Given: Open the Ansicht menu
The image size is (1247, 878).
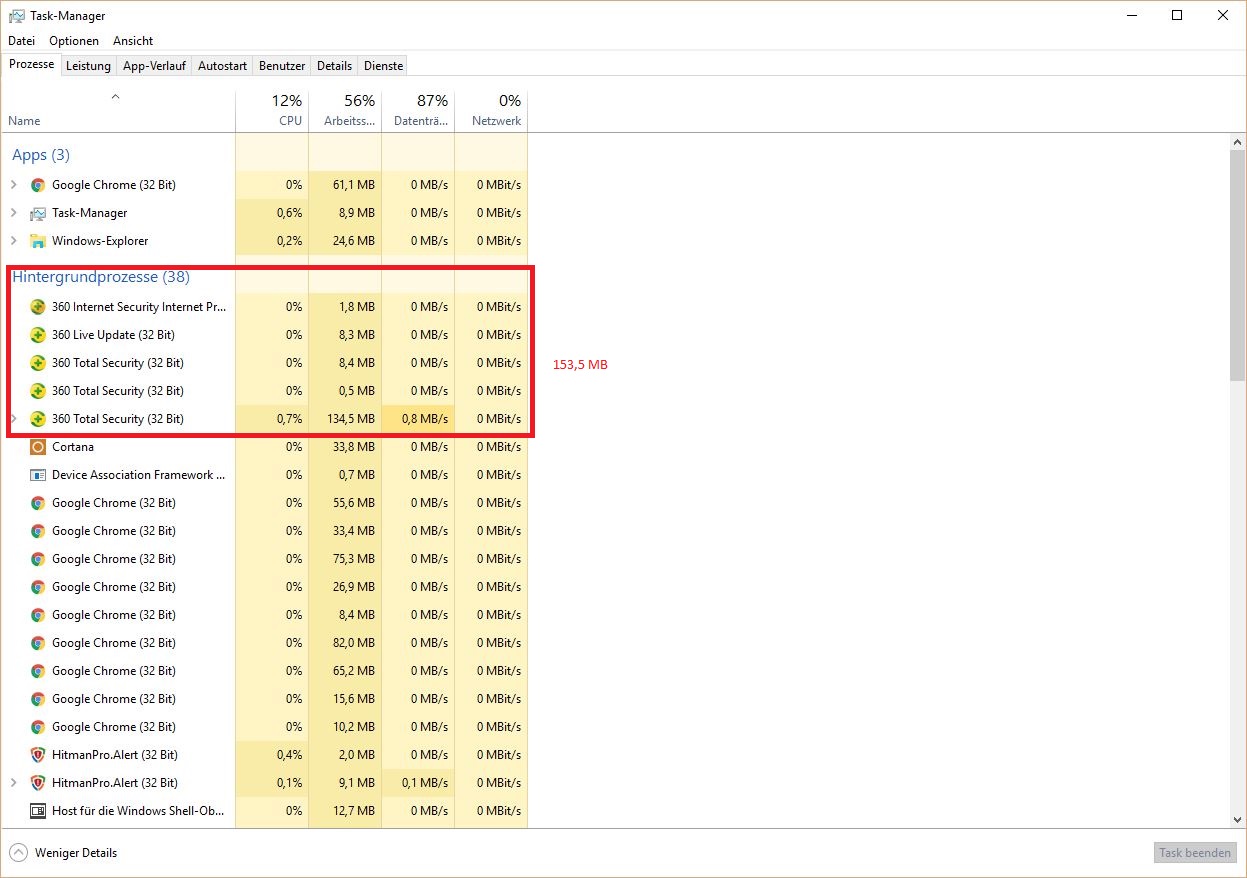Looking at the screenshot, I should [133, 41].
